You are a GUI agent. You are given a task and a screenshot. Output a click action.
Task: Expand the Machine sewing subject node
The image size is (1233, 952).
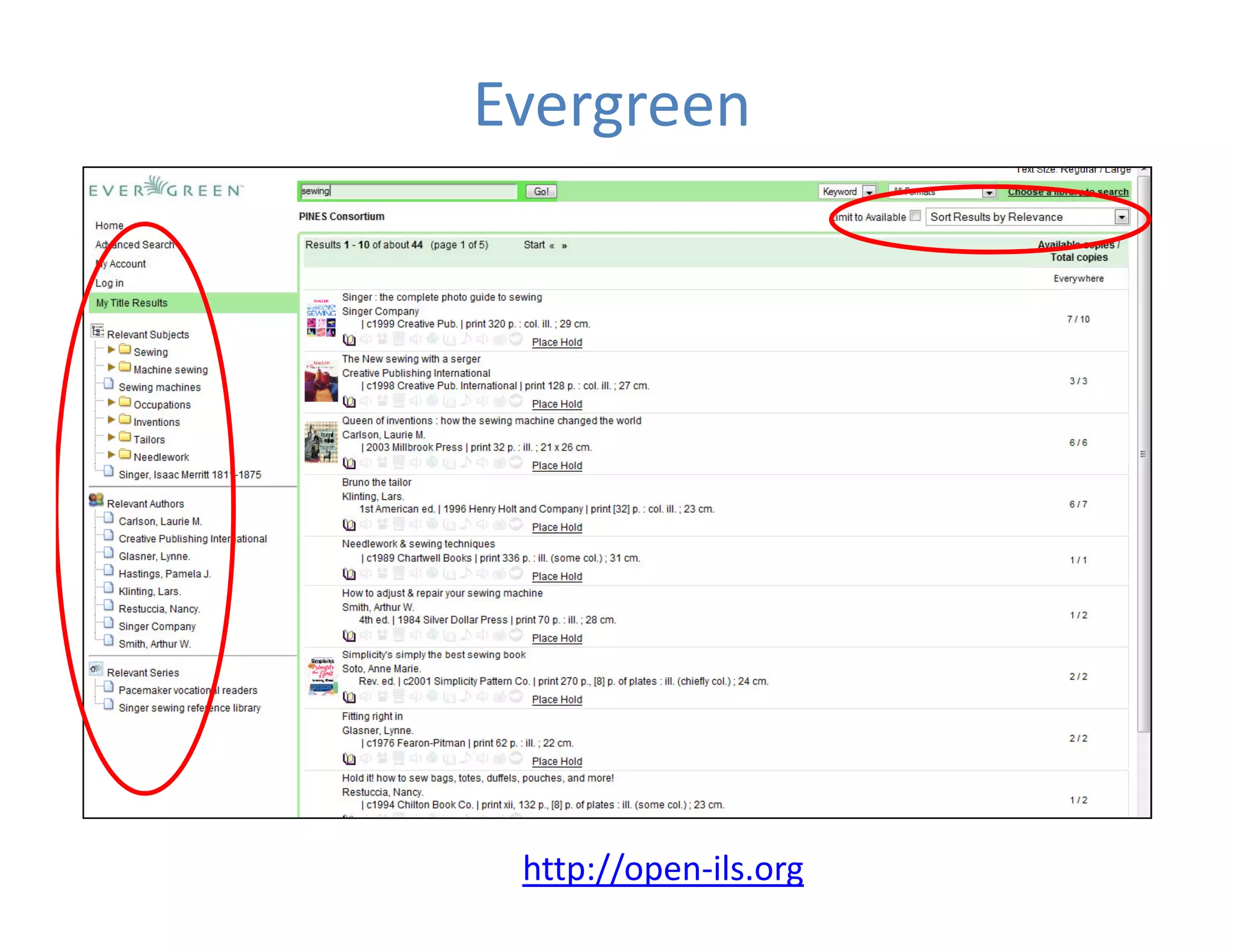[x=111, y=367]
